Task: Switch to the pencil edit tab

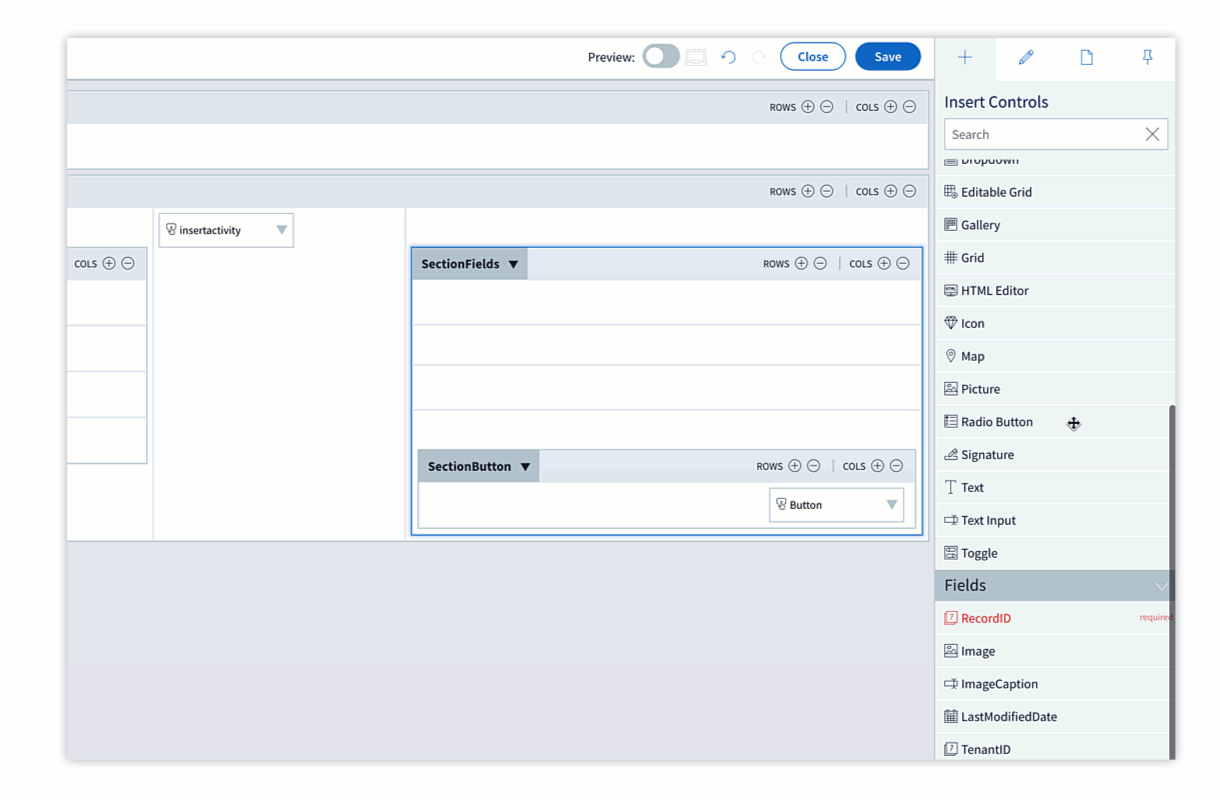Action: tap(1026, 58)
